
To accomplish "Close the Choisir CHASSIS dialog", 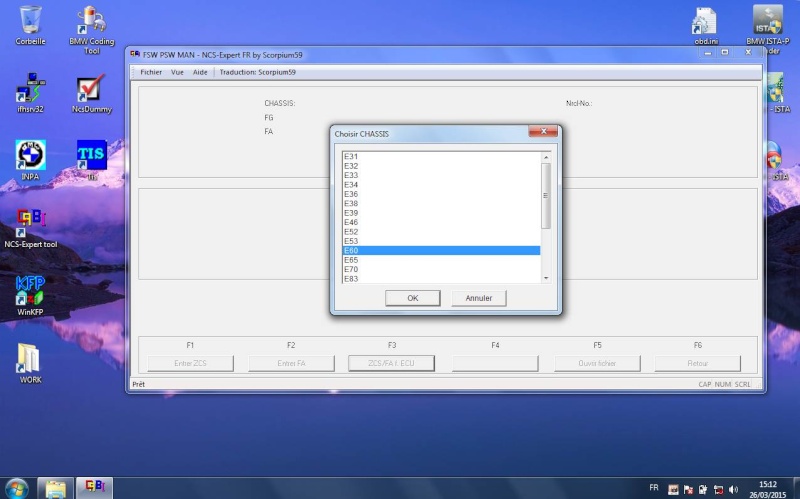I will pyautogui.click(x=543, y=131).
